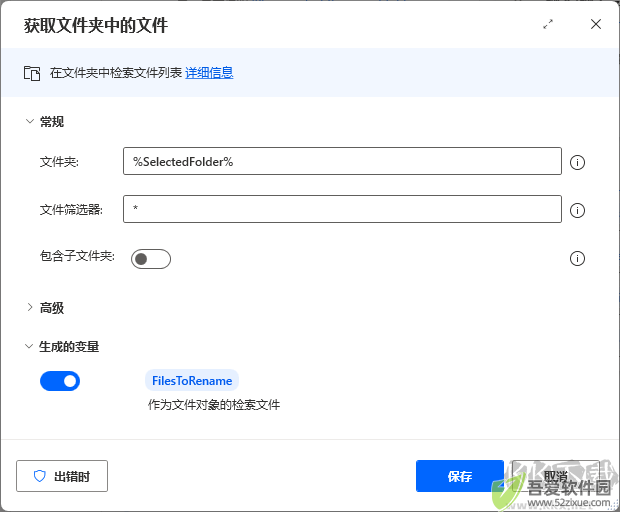Click the 包含子文件夹 label
Screen dimensions: 620x512
point(77,256)
